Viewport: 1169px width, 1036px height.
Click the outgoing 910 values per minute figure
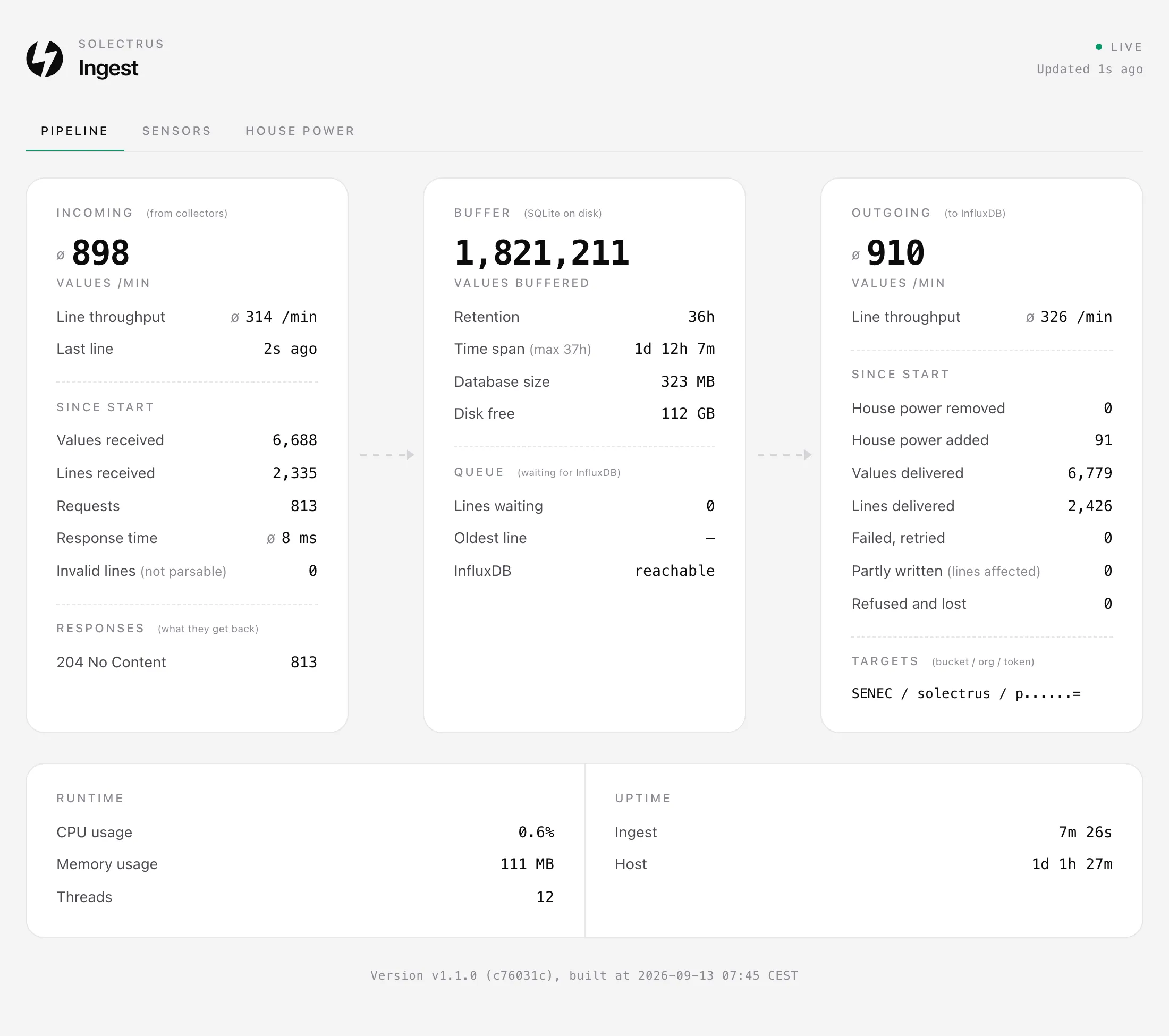click(896, 253)
